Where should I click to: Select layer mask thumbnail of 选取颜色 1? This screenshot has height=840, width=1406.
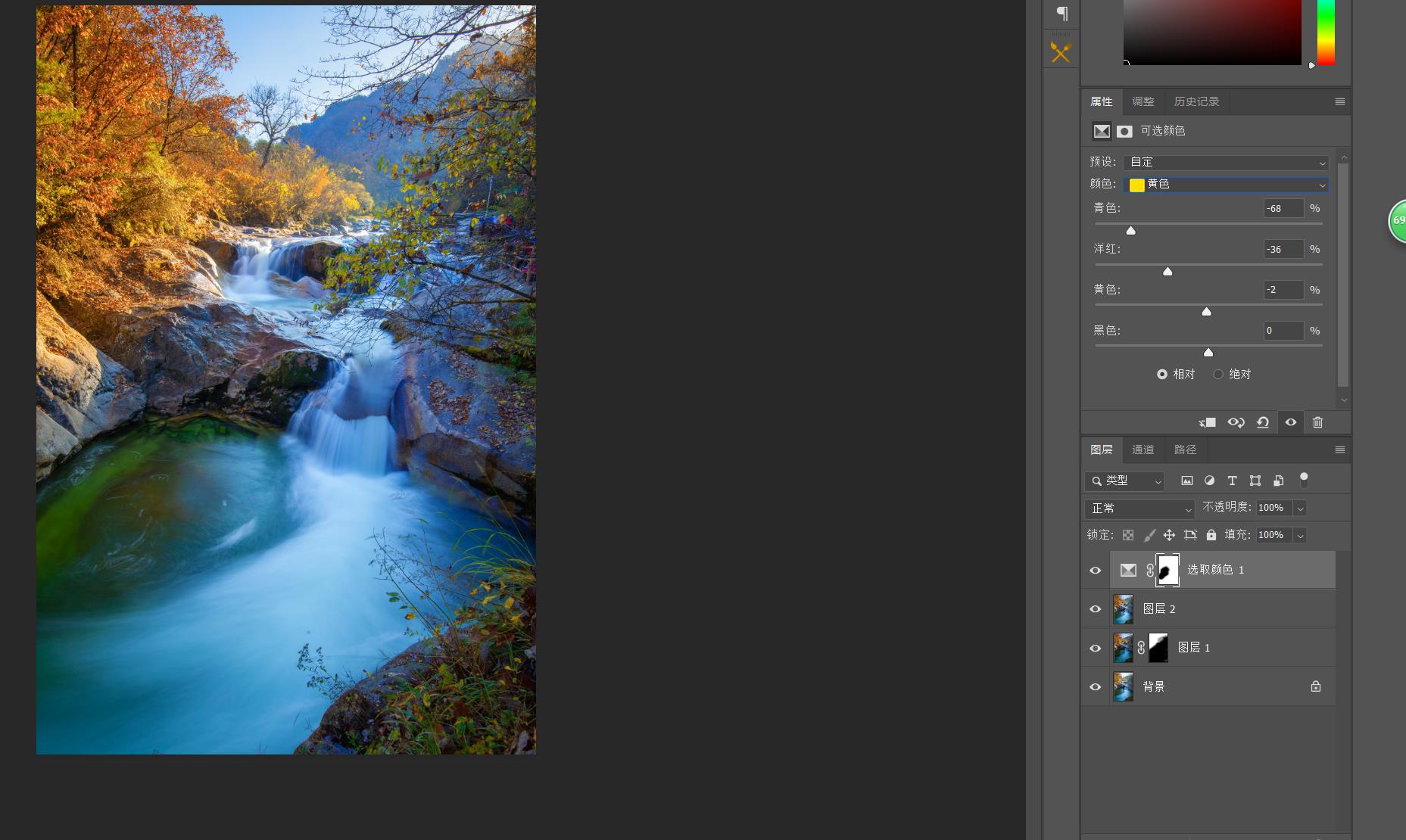[x=1168, y=570]
